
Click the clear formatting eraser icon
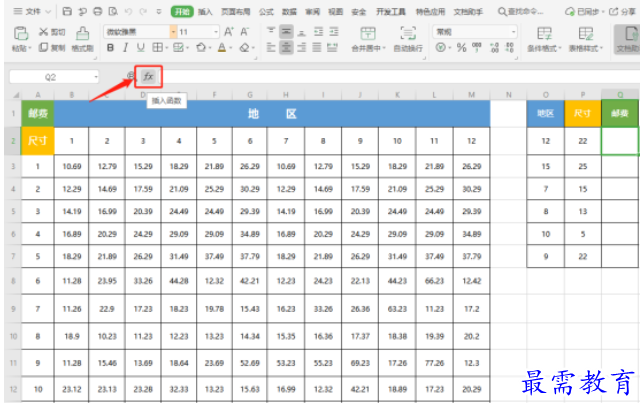click(x=244, y=48)
